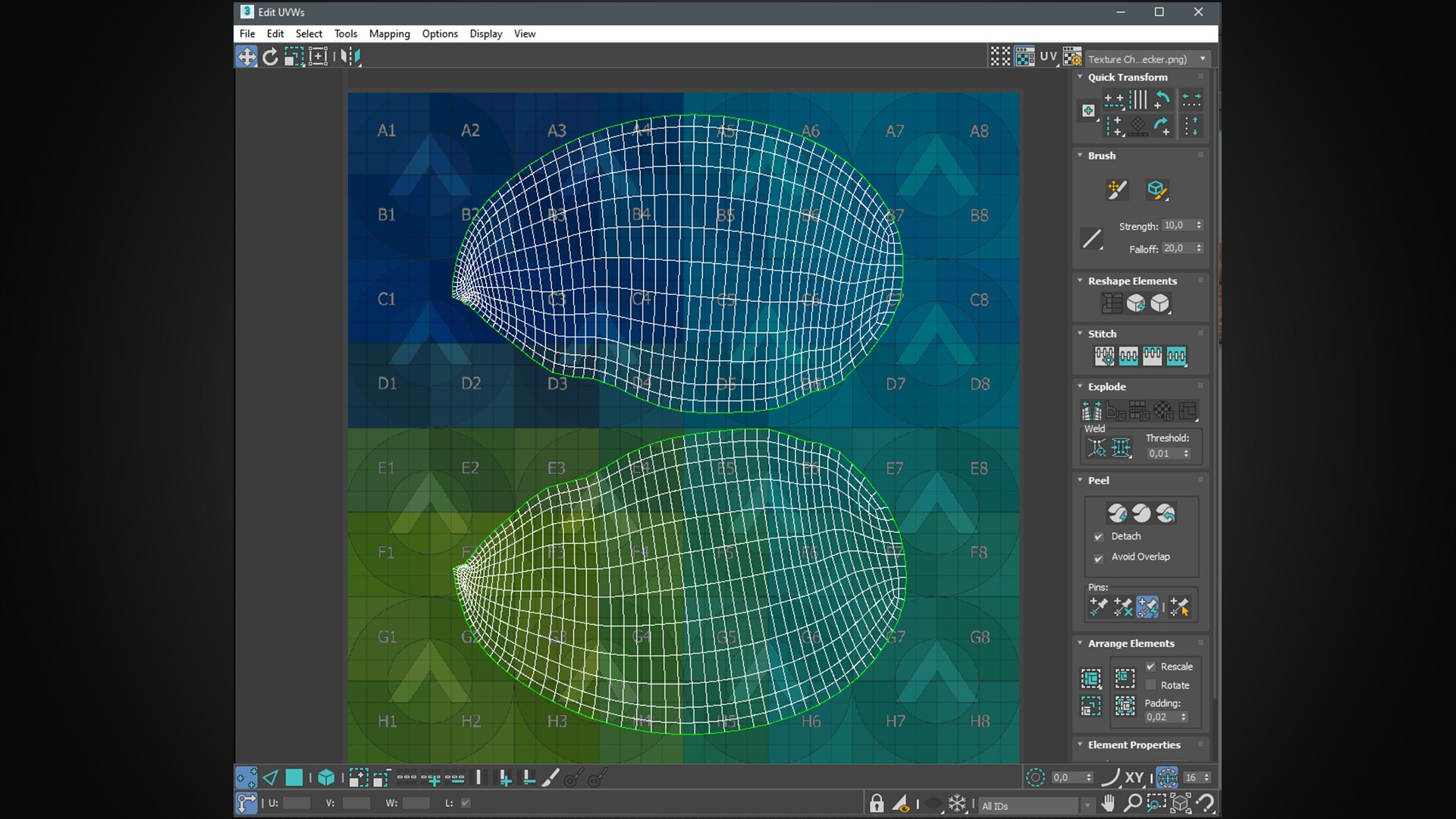Image resolution: width=1456 pixels, height=819 pixels.
Task: Click the Zoom magnifier icon
Action: (1132, 803)
